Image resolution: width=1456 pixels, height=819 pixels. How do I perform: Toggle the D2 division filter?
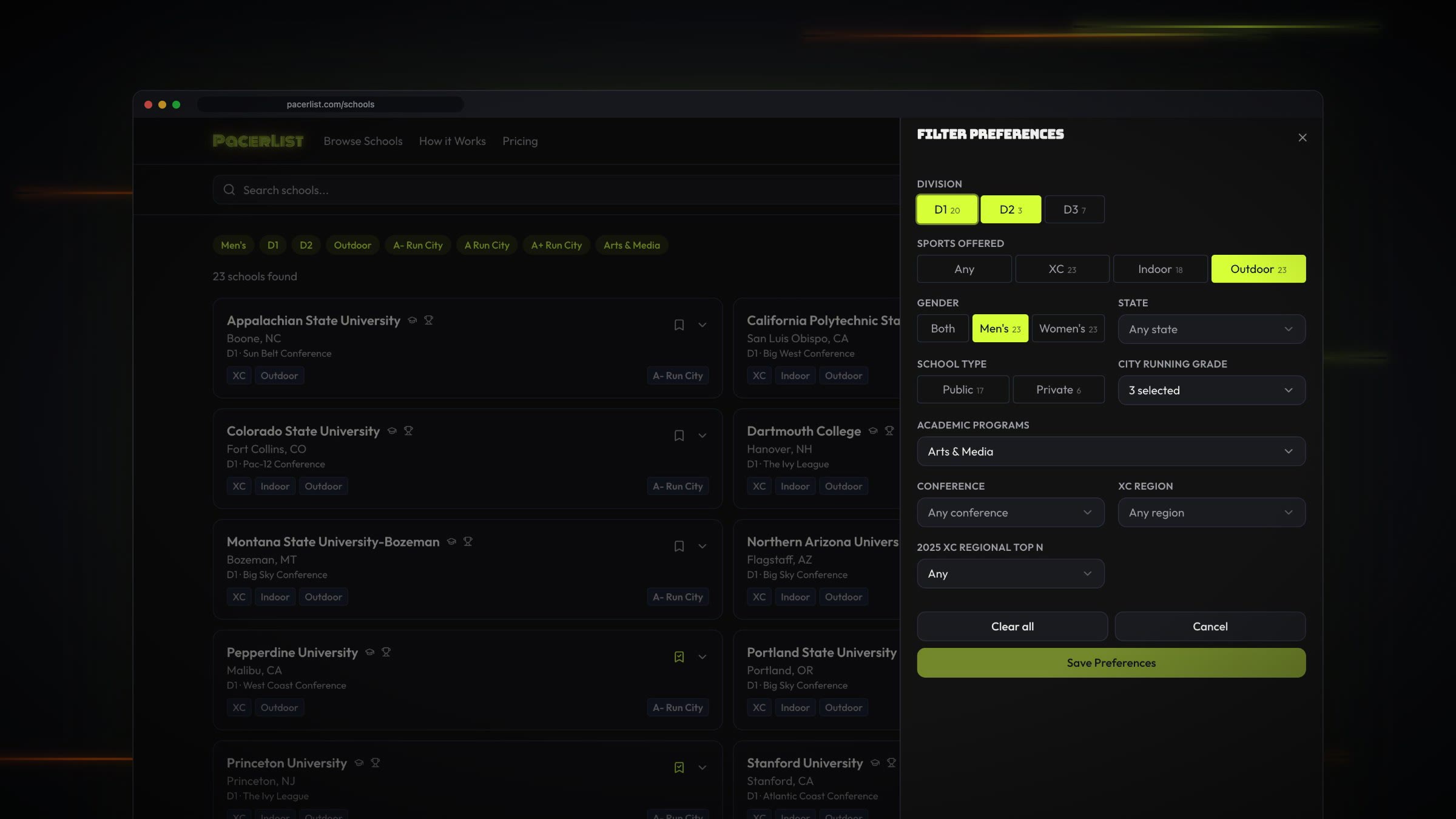click(1011, 209)
